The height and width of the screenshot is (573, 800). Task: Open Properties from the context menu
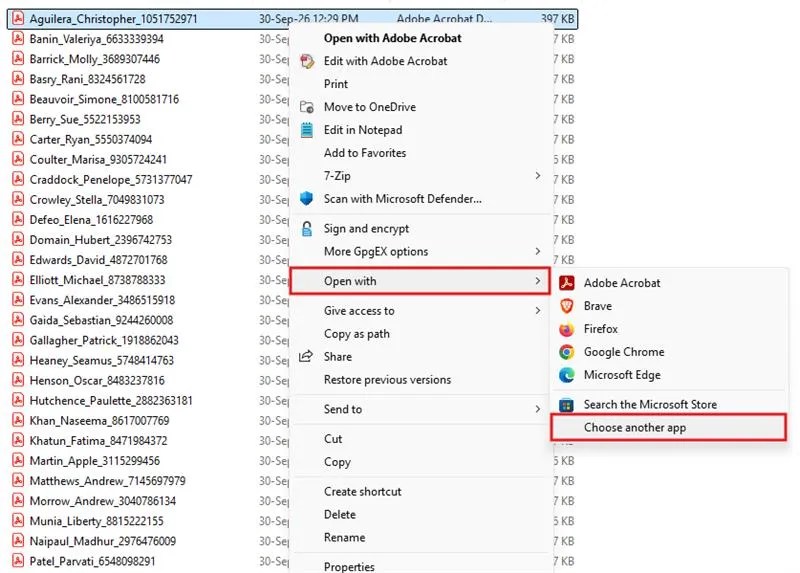click(x=349, y=566)
